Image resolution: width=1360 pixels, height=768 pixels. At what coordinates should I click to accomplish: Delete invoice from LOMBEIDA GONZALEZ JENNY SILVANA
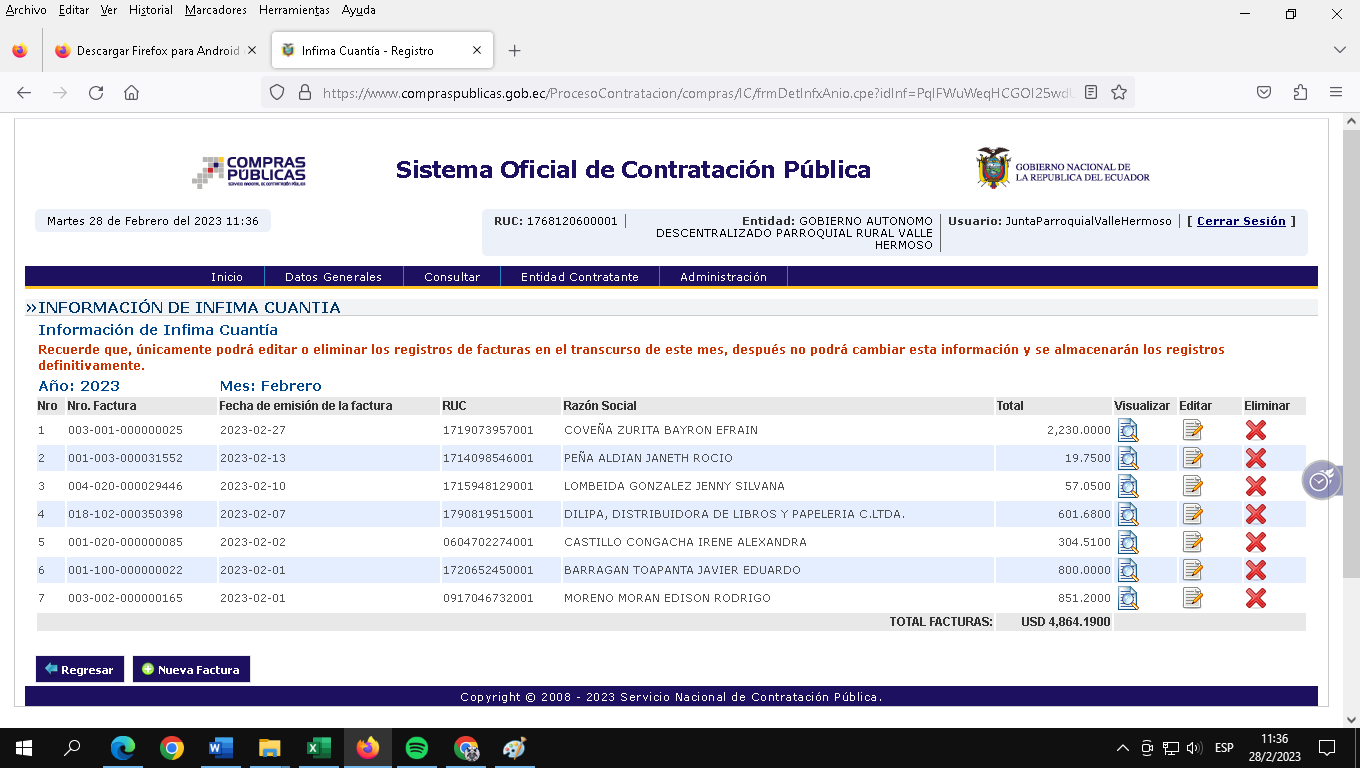(x=1255, y=486)
